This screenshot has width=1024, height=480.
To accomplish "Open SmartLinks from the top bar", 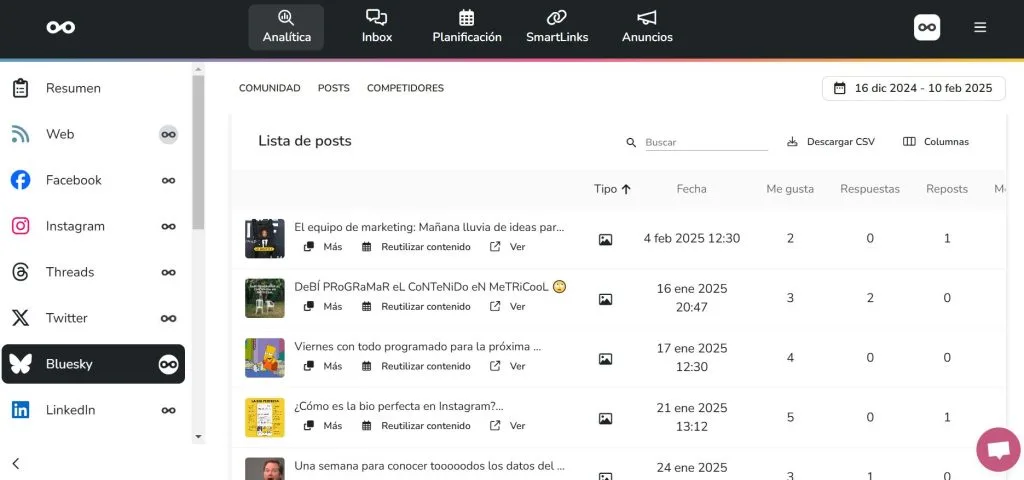I will point(557,27).
